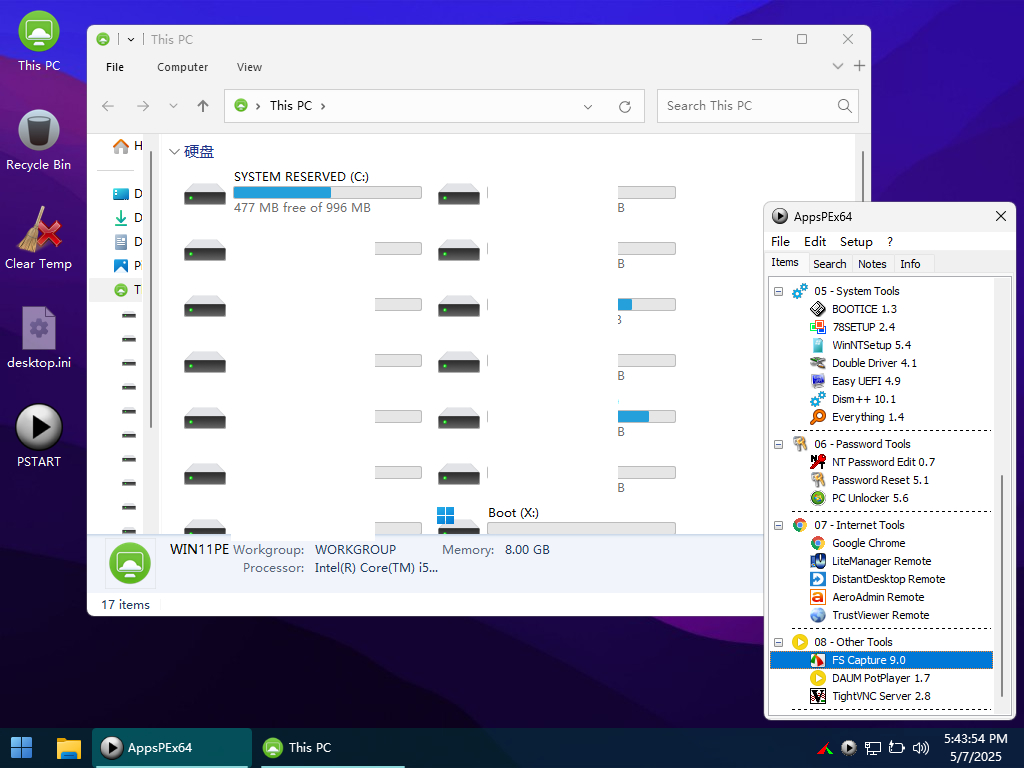
Task: Click search magnifier in This PC
Action: point(844,106)
